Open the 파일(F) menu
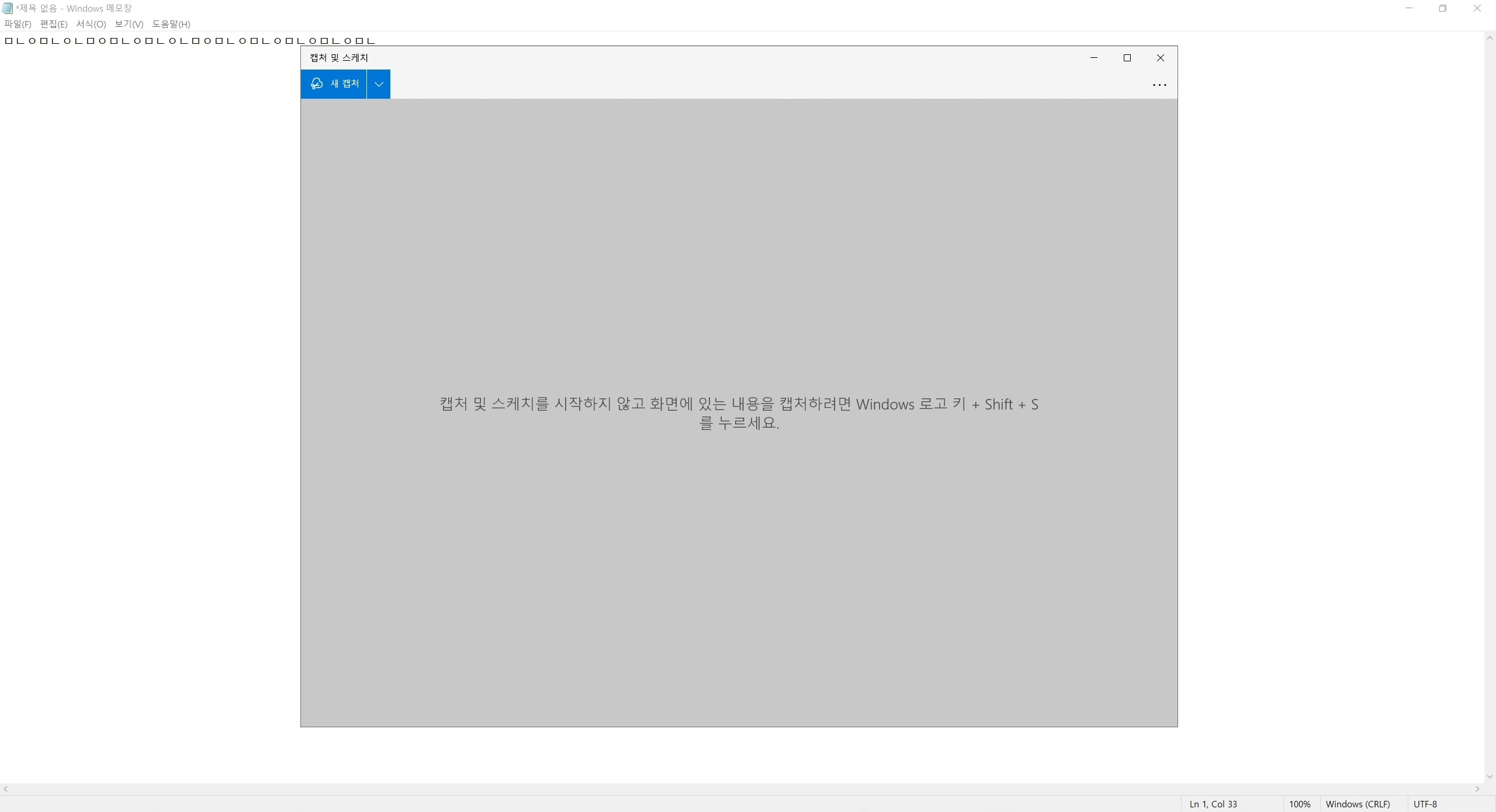 (18, 24)
